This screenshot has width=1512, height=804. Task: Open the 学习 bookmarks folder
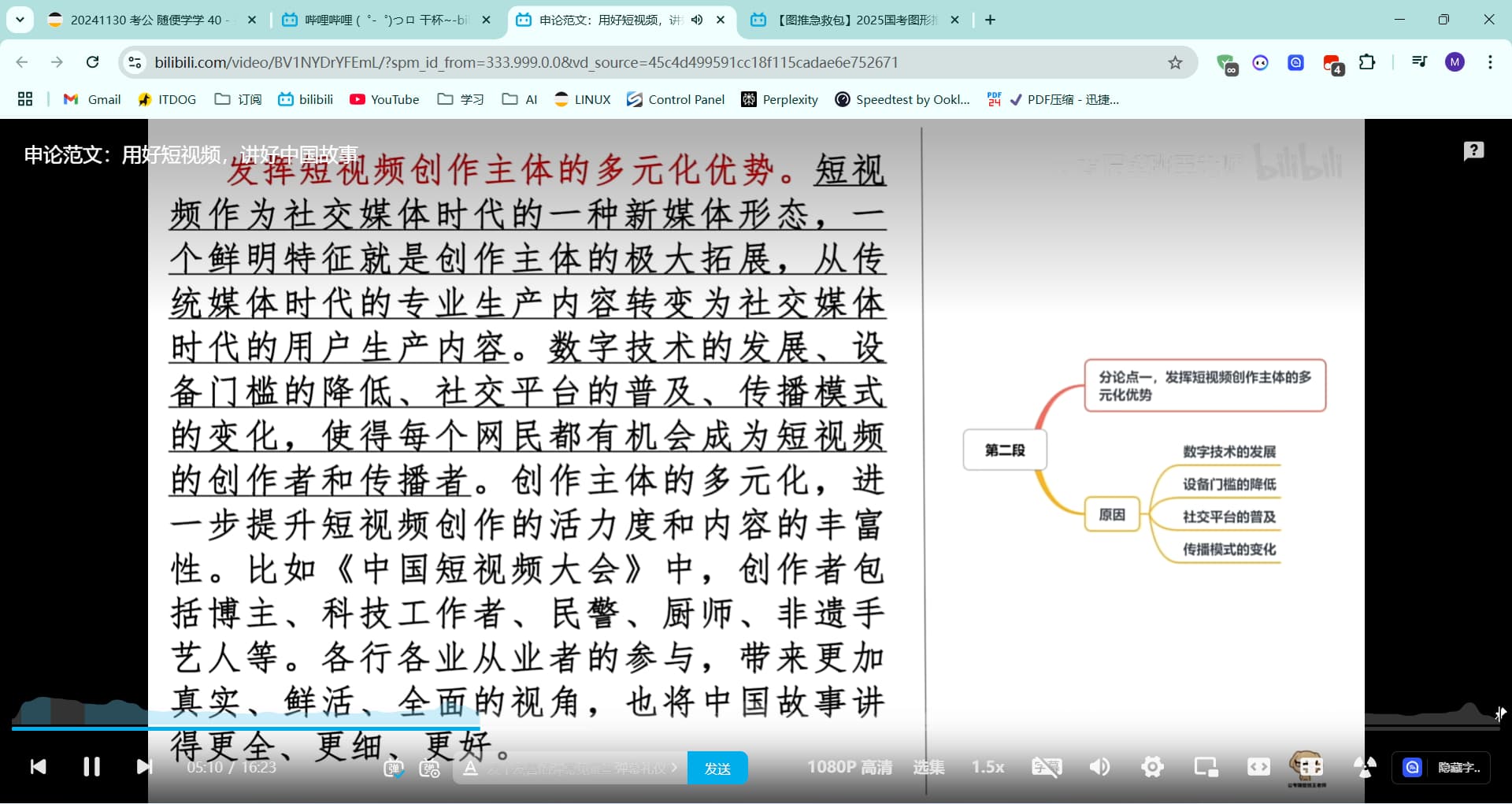point(461,99)
